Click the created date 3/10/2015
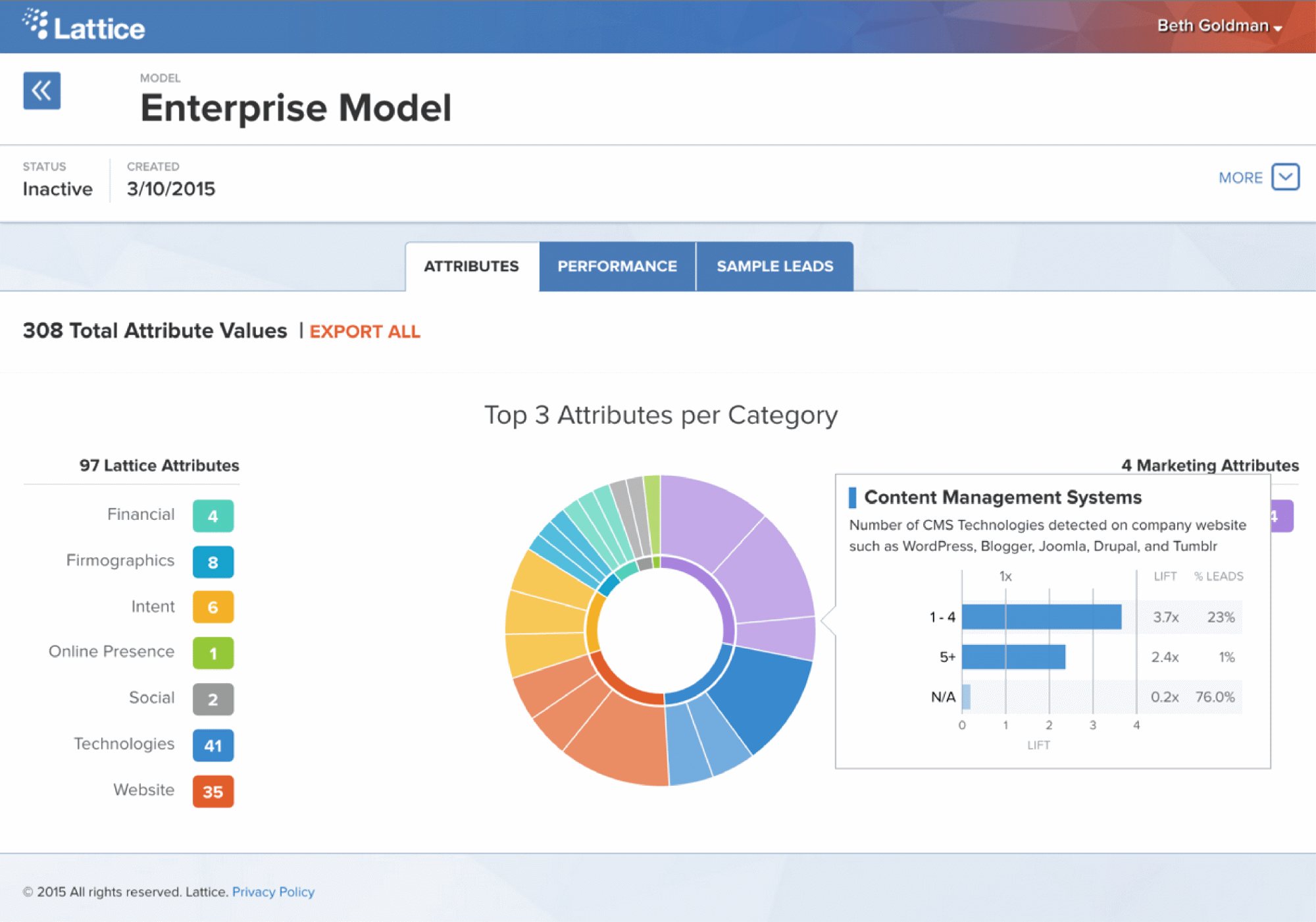The image size is (1316, 922). [x=171, y=189]
